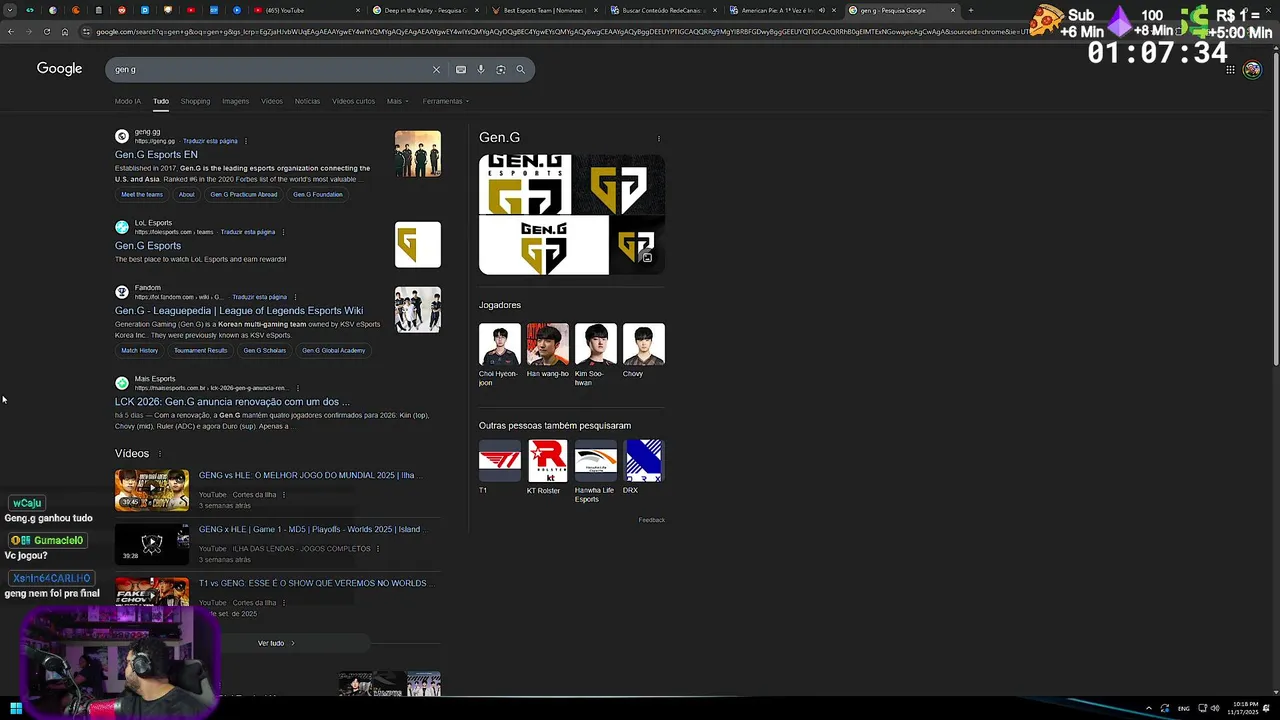Open ENG language indicator
The image size is (1280, 720).
(x=1184, y=709)
